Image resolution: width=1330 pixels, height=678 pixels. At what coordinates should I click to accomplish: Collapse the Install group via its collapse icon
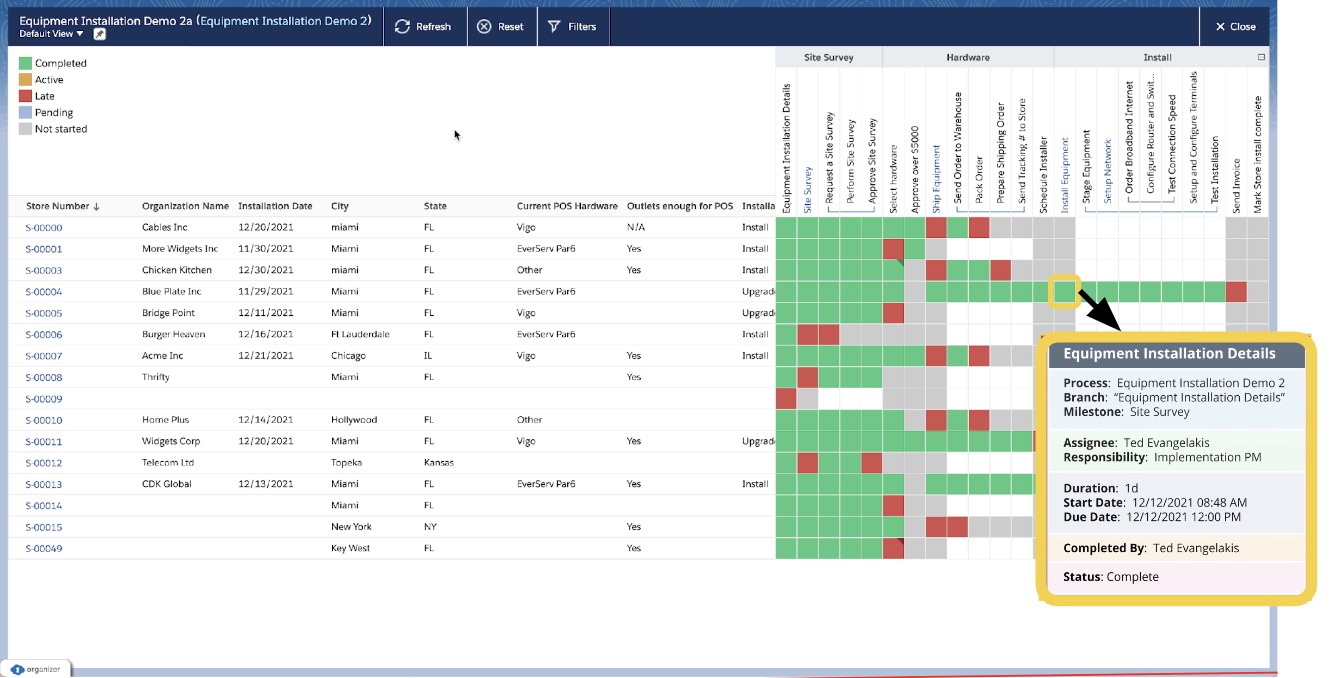click(1259, 57)
